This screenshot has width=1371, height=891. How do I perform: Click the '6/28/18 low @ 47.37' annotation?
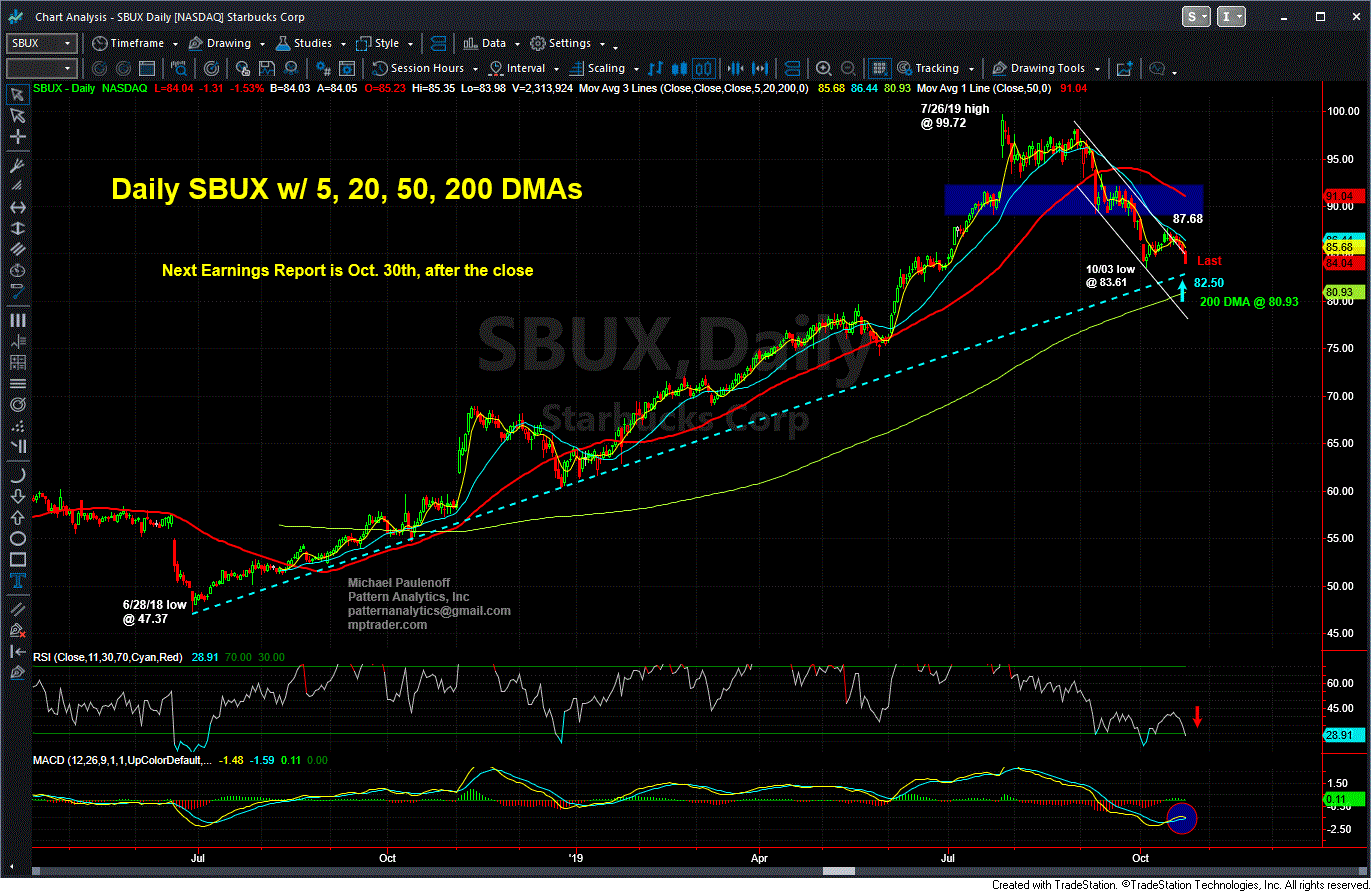tap(156, 612)
